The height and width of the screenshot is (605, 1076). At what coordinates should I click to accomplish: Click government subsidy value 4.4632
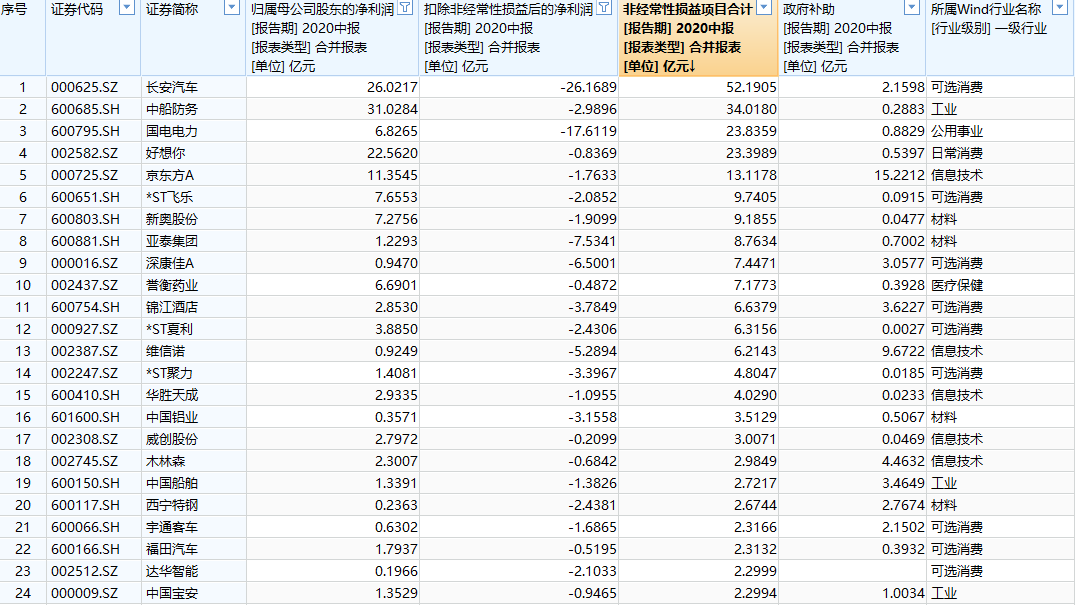(x=903, y=461)
